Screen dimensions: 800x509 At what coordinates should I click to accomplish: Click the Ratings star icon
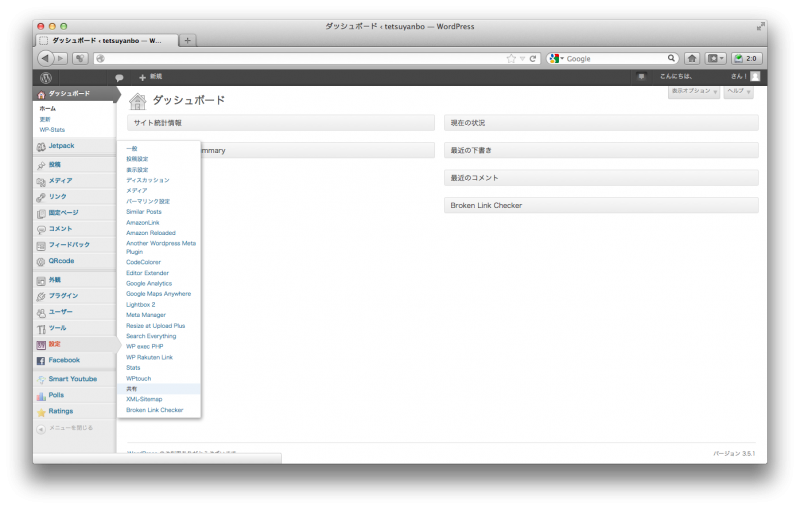coord(41,412)
